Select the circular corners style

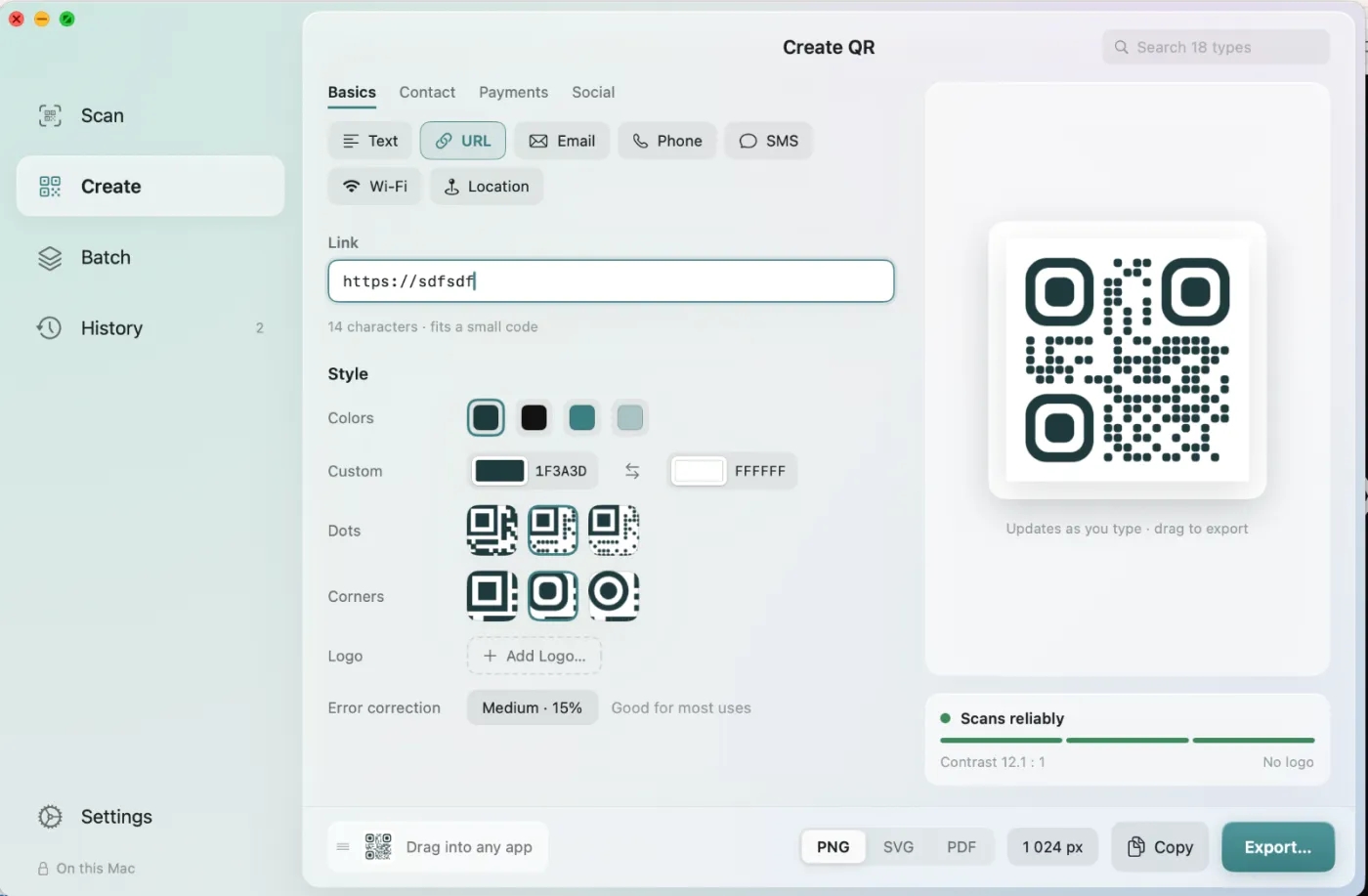[x=614, y=596]
